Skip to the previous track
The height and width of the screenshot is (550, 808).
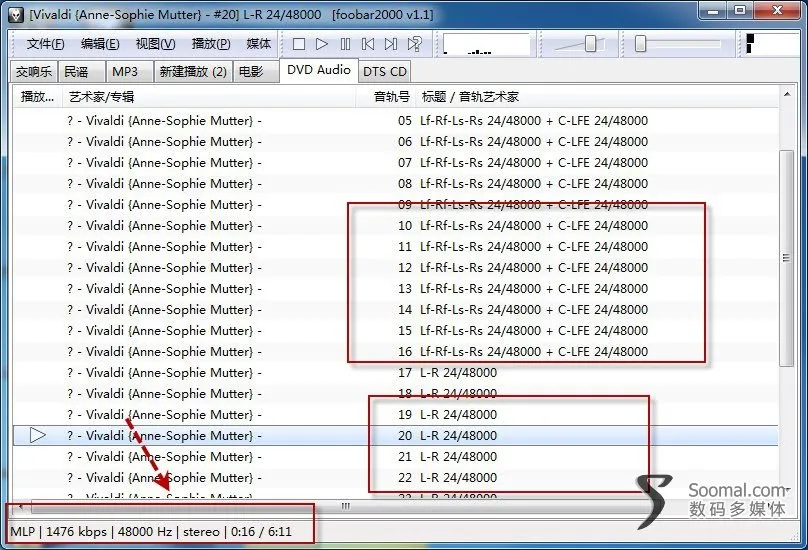[x=368, y=44]
